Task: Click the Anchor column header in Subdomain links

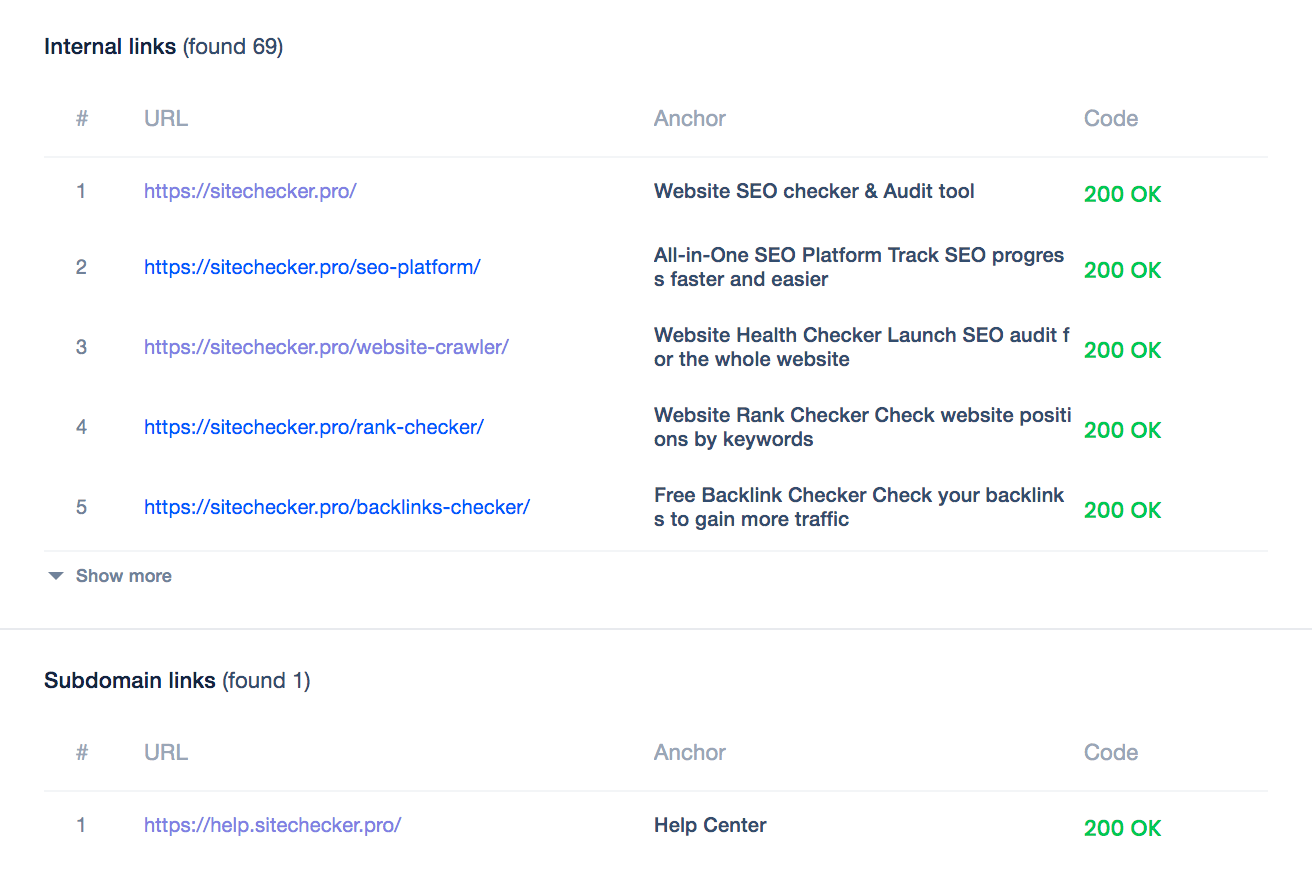Action: tap(690, 752)
